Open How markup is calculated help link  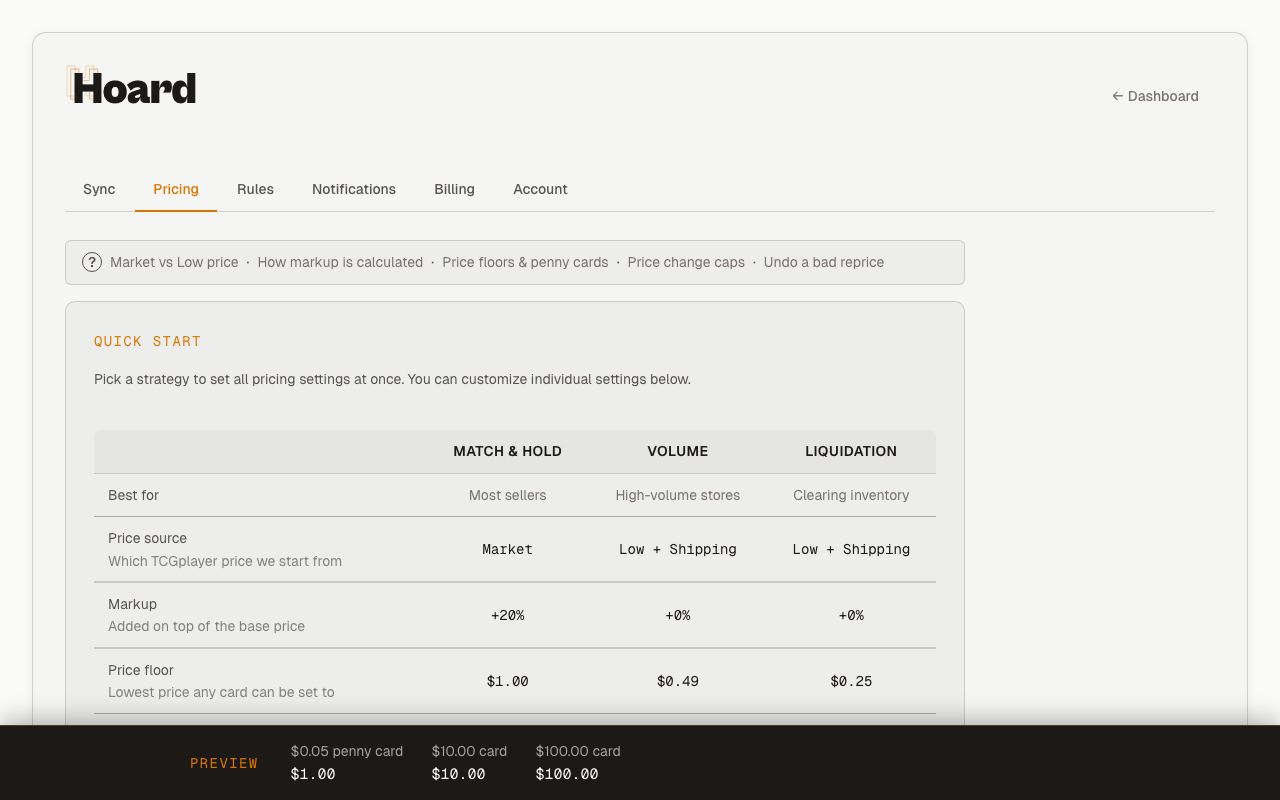pos(340,262)
